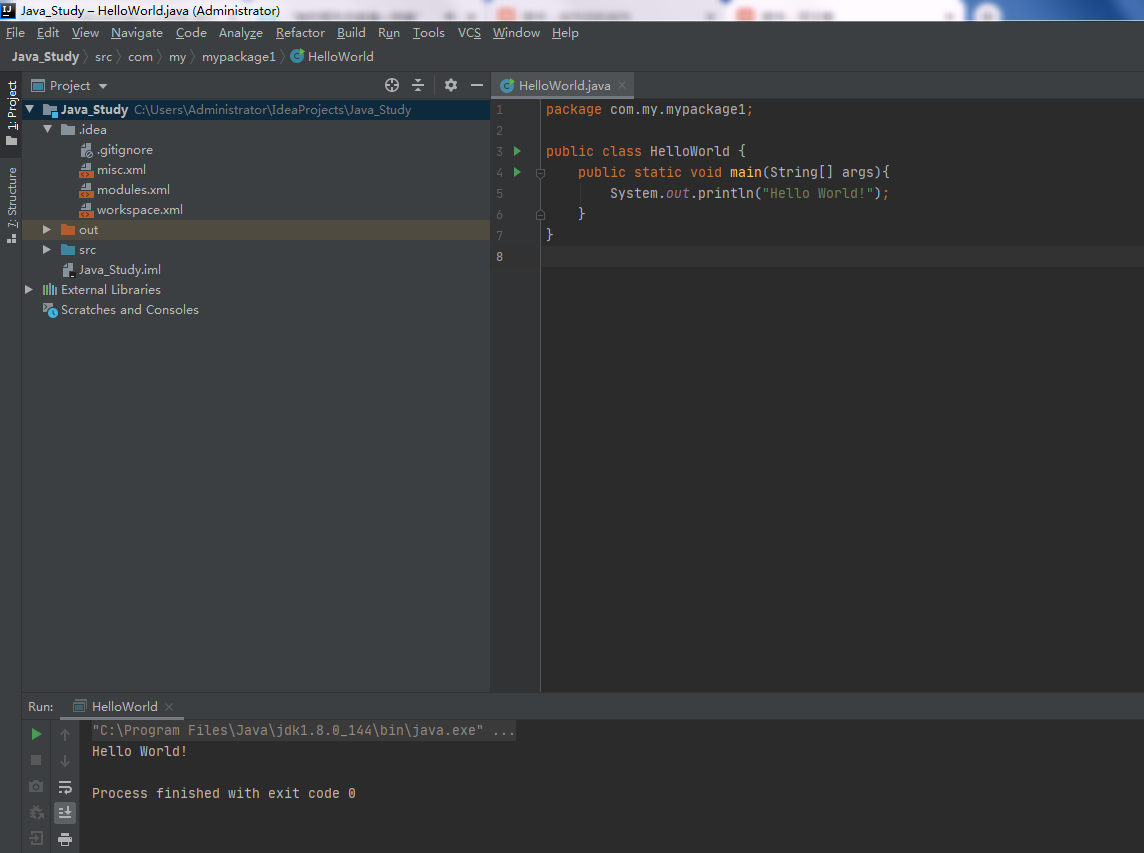The image size is (1144, 853).
Task: Open the Code menu
Action: point(191,33)
